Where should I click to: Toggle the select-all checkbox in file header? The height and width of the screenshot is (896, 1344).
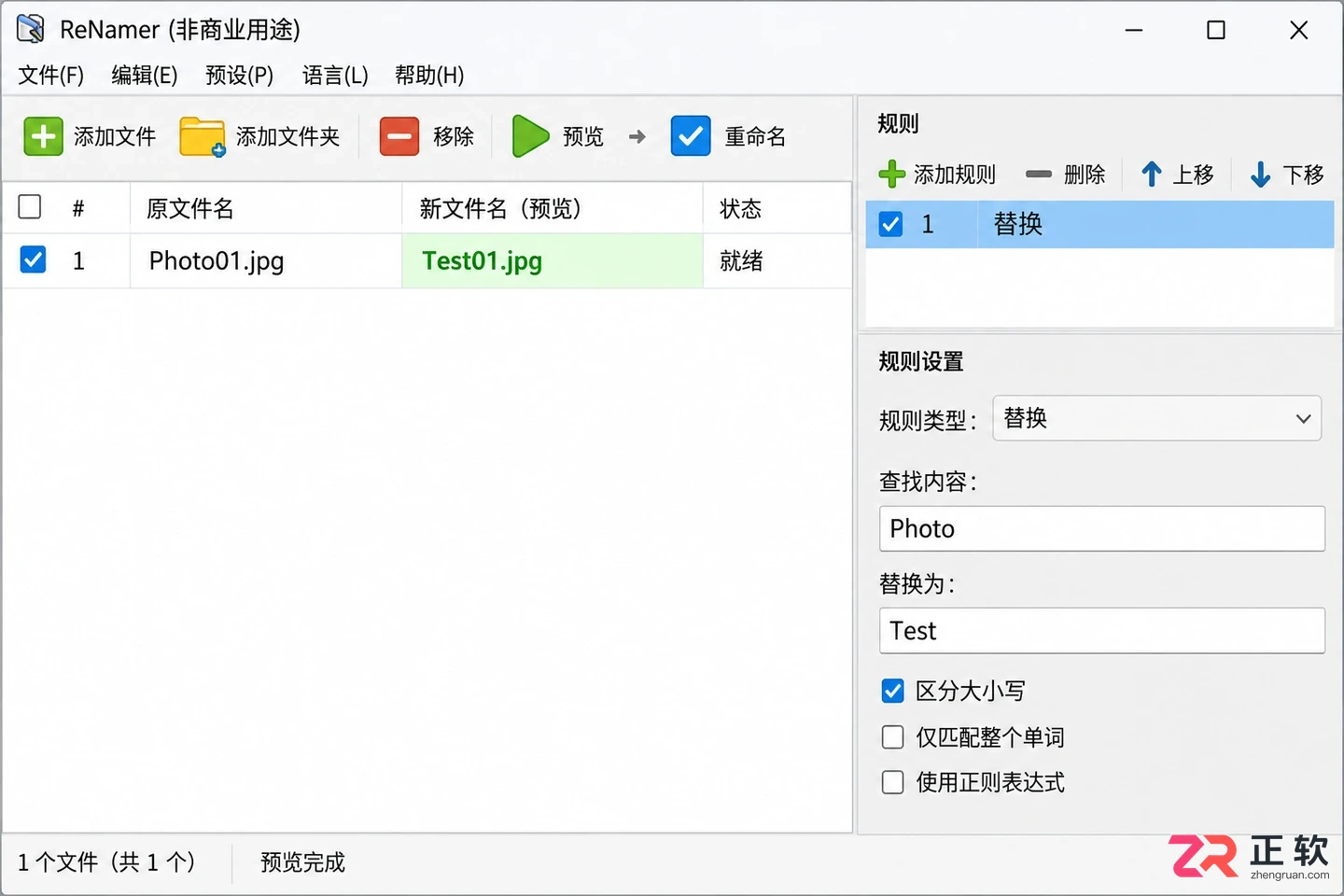pos(30,206)
